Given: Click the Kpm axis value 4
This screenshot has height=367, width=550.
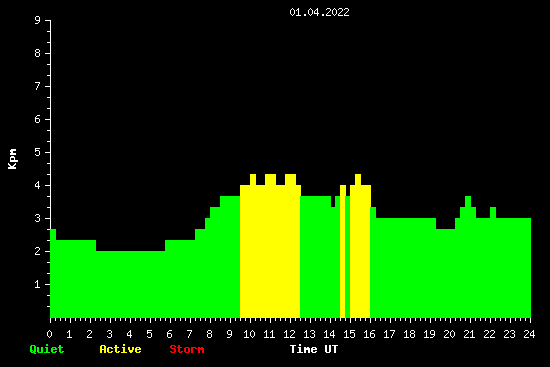Looking at the screenshot, I should tap(38, 185).
